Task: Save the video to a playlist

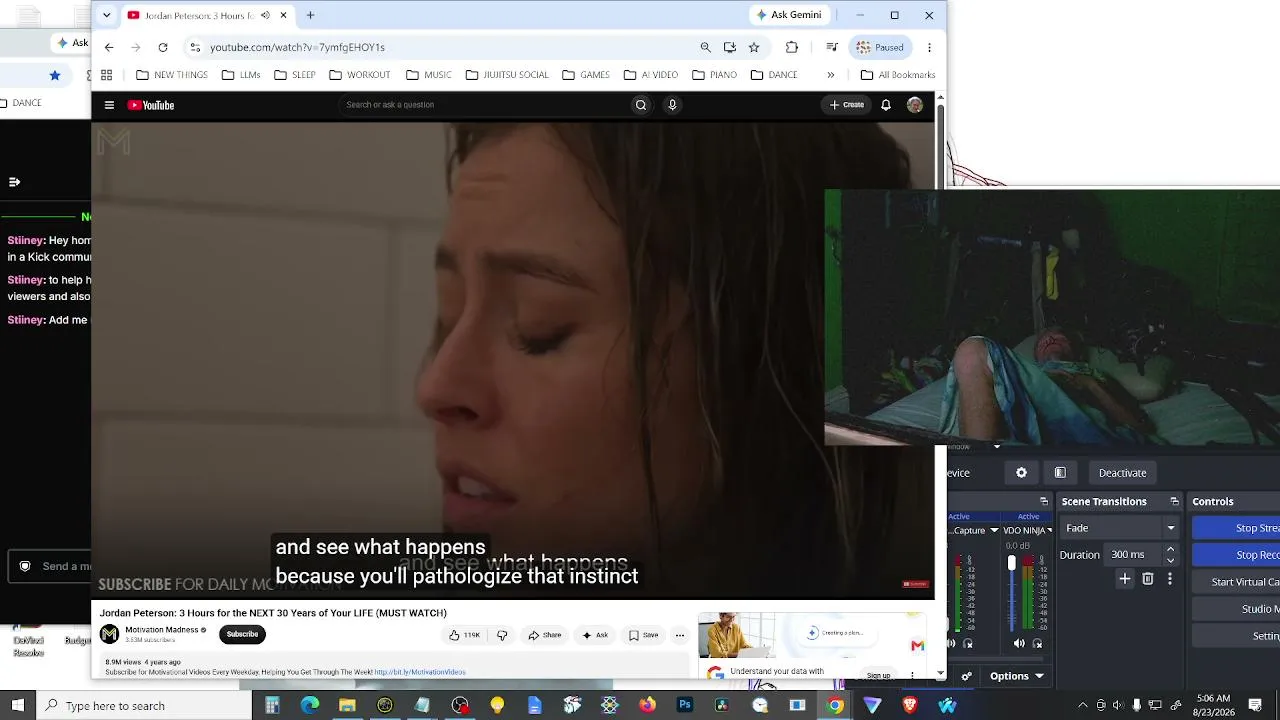Action: [x=643, y=635]
